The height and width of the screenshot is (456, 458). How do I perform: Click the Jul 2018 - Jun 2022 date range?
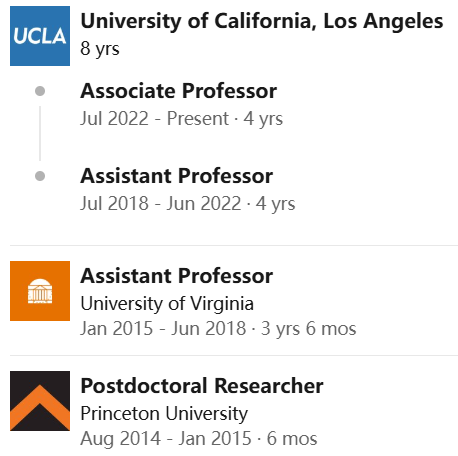pyautogui.click(x=160, y=203)
